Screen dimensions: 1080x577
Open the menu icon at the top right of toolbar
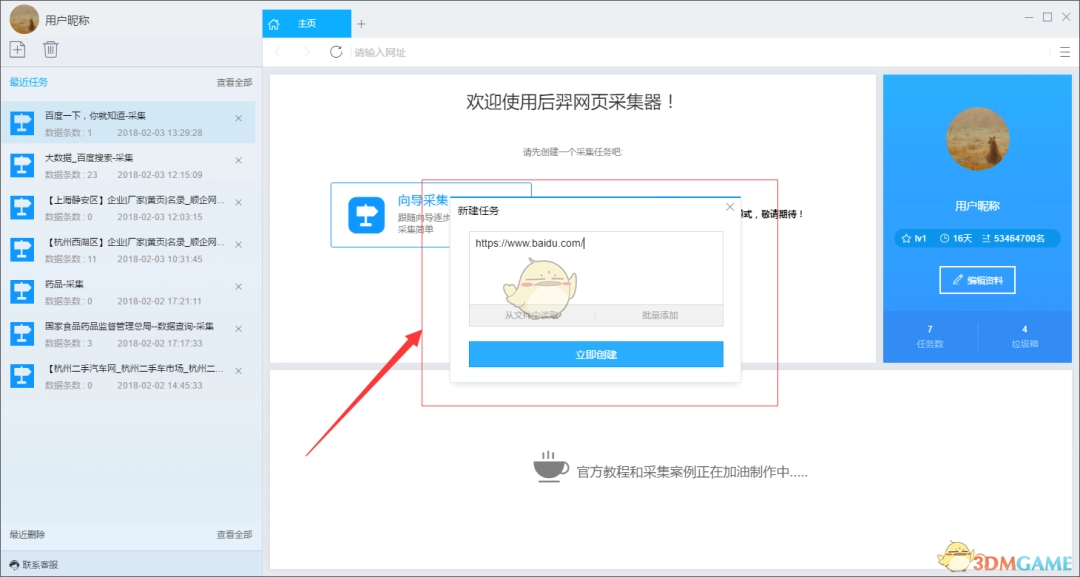pos(1064,52)
